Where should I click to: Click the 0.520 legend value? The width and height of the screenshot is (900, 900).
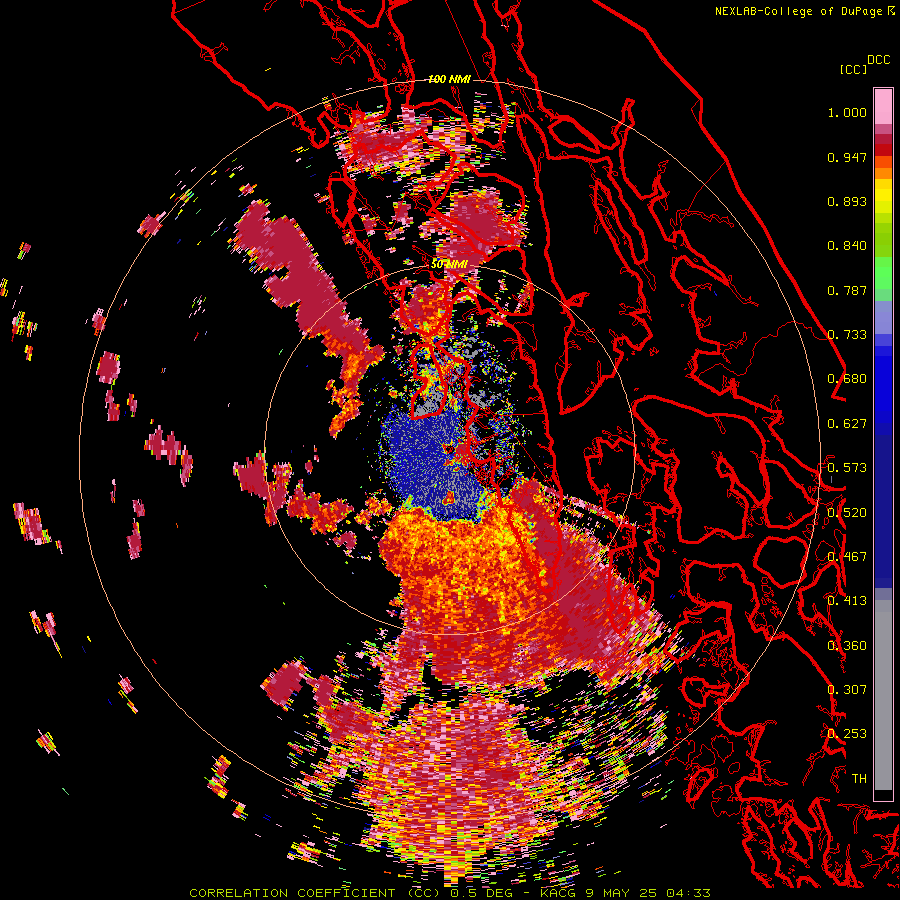pyautogui.click(x=847, y=513)
